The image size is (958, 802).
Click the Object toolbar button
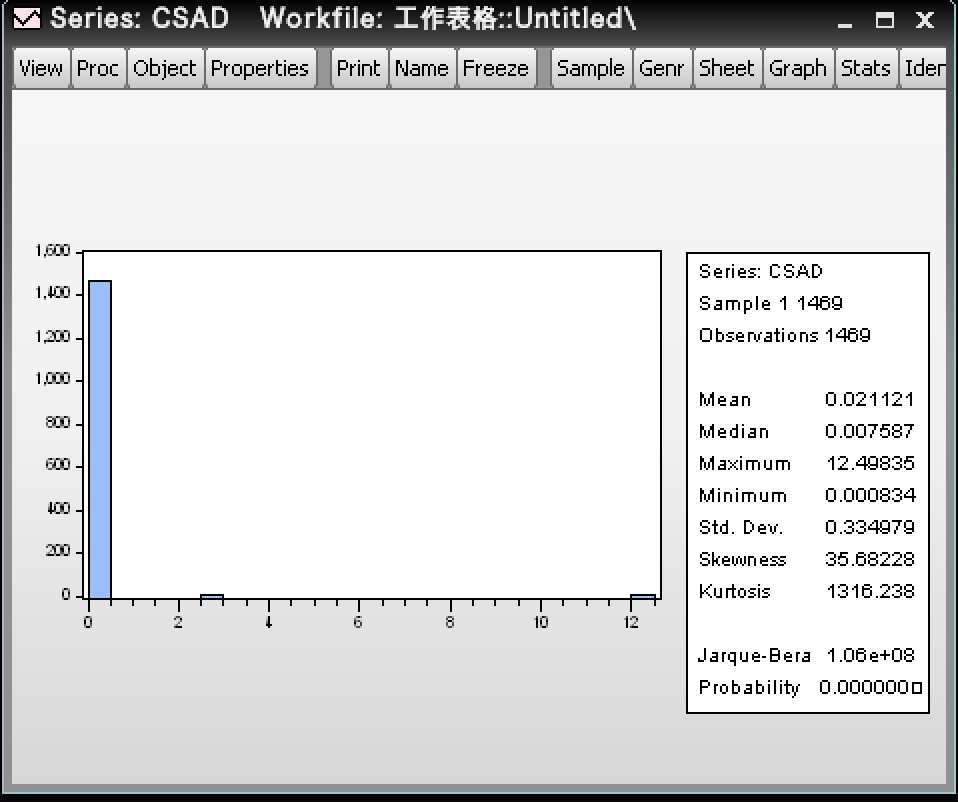(165, 68)
